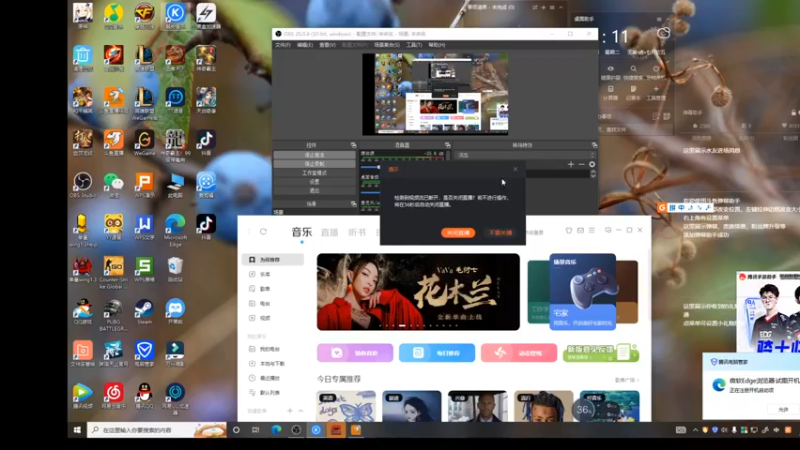Open the WPS Writer blue W icon
800x450 pixels.
(x=144, y=225)
